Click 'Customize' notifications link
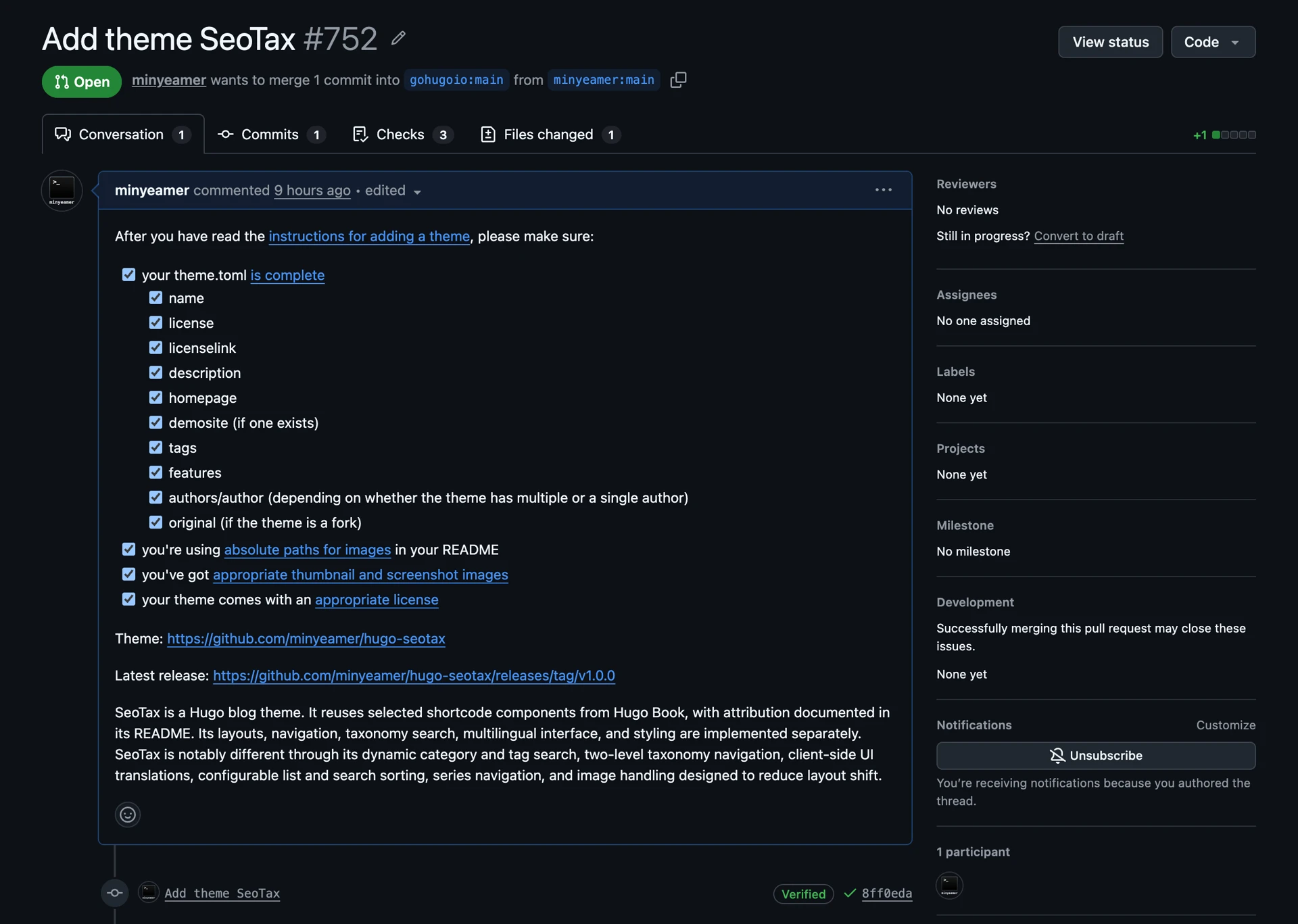The height and width of the screenshot is (924, 1298). pos(1226,725)
